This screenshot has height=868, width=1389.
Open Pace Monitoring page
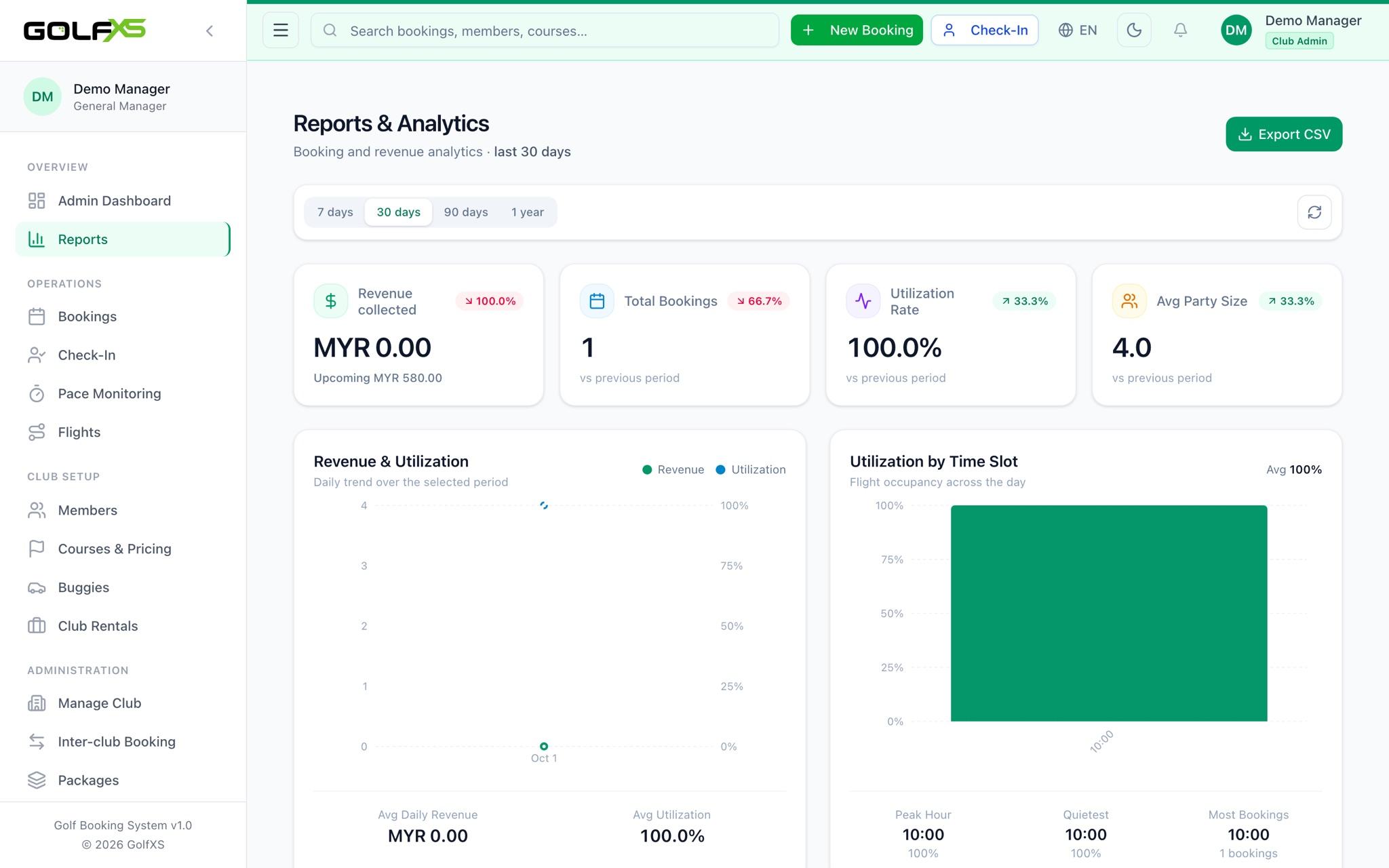pyautogui.click(x=123, y=394)
